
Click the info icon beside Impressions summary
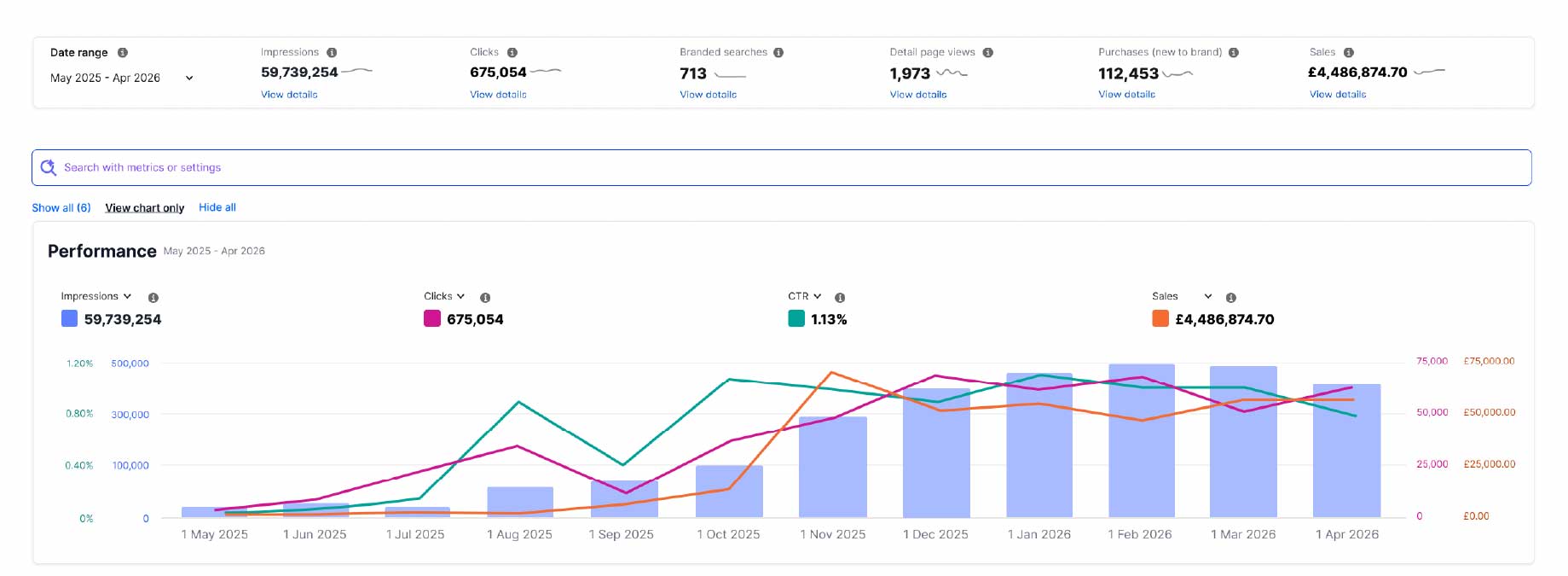(332, 53)
